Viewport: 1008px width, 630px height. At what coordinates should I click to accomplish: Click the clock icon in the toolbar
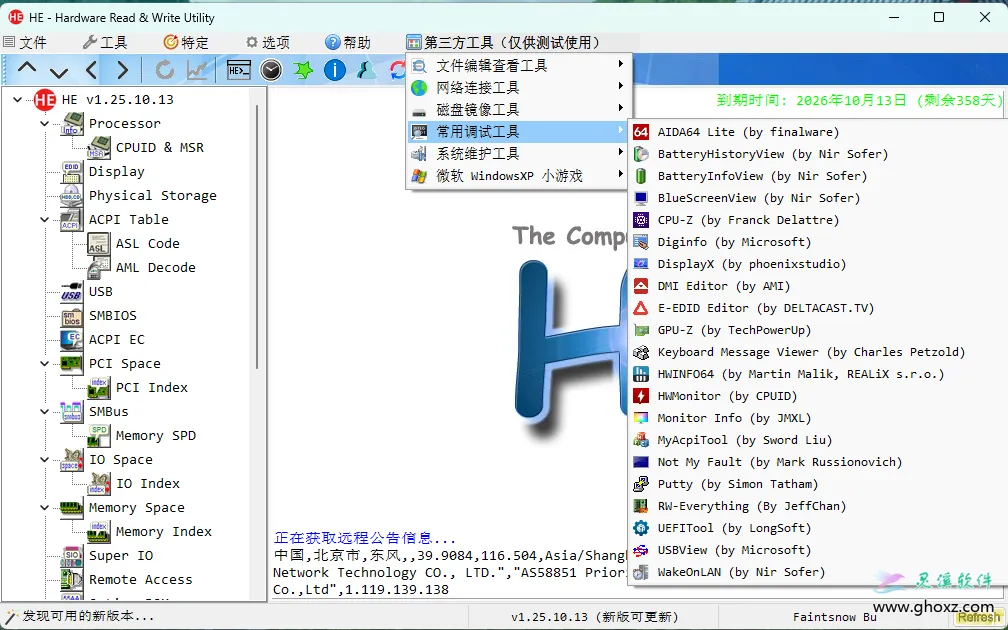coord(270,70)
